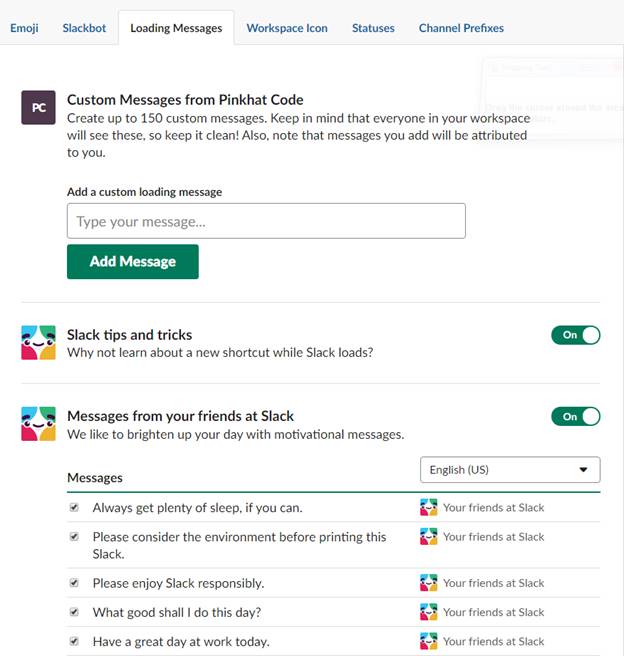The image size is (624, 656).
Task: Uncheck 'Always get plenty of sleep' message
Action: 74,507
